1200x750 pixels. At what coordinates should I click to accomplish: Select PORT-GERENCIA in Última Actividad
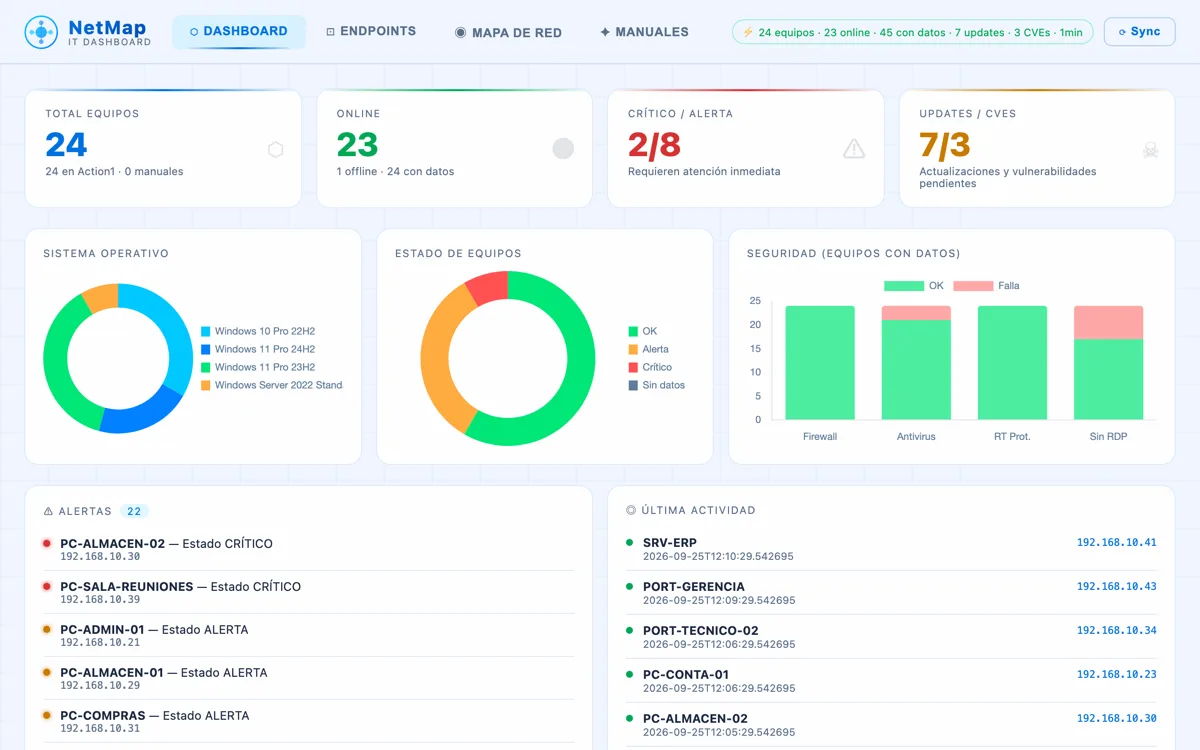coord(891,593)
